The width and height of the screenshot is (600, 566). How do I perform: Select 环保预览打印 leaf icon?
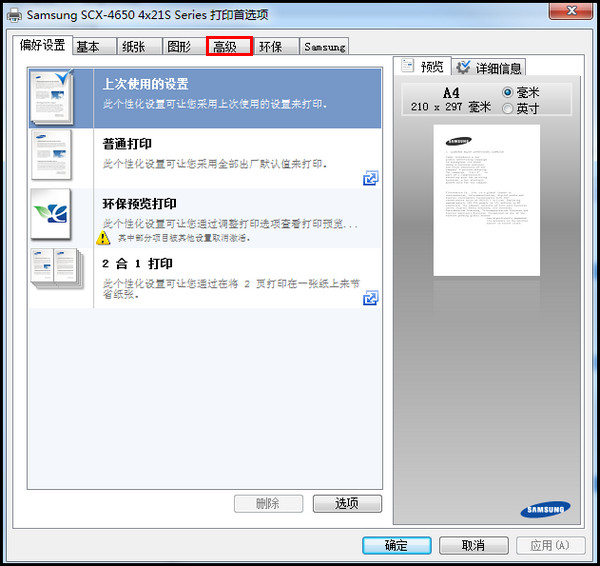click(x=51, y=214)
